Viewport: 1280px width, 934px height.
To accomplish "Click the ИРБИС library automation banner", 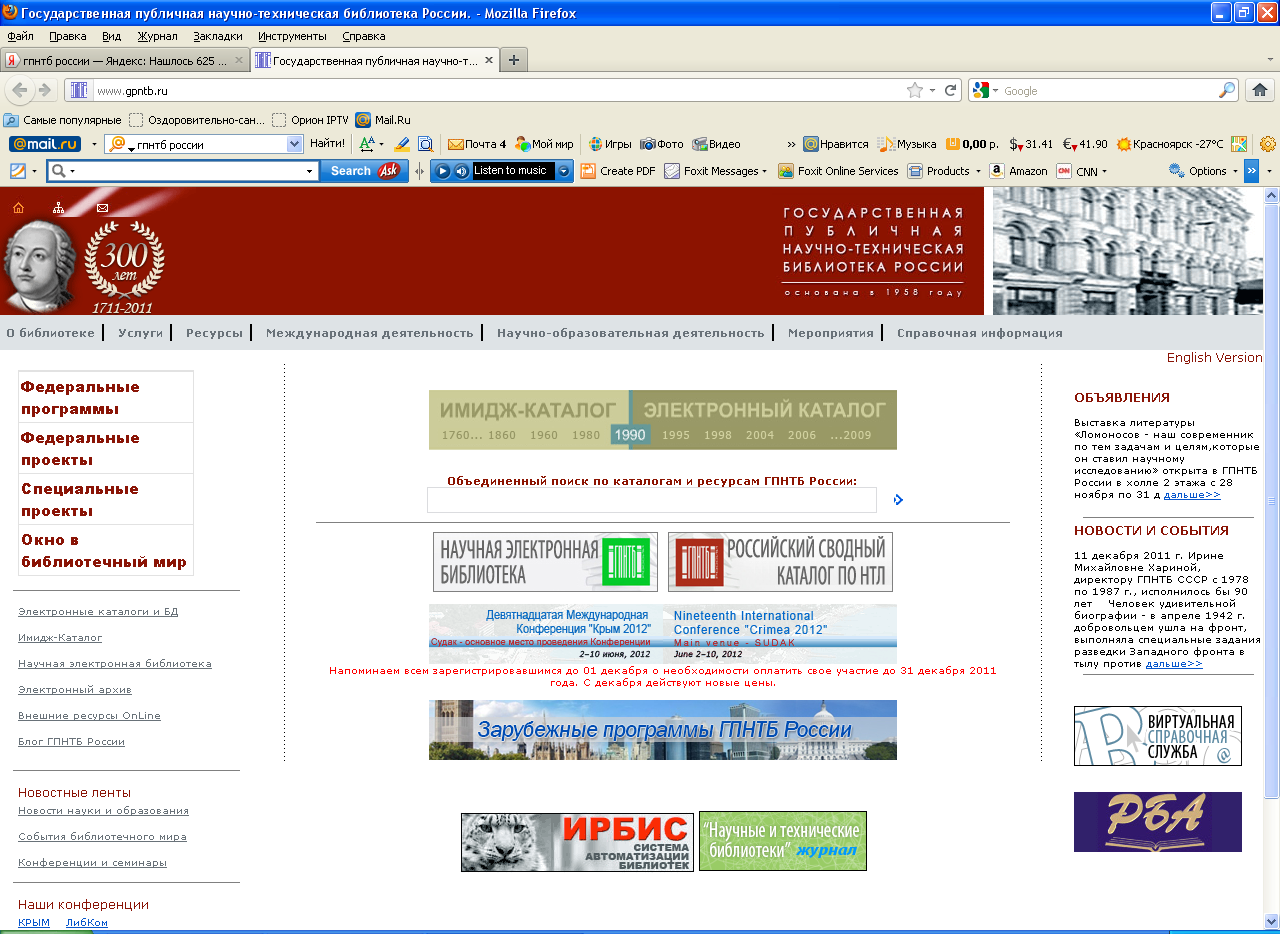I will pos(577,842).
